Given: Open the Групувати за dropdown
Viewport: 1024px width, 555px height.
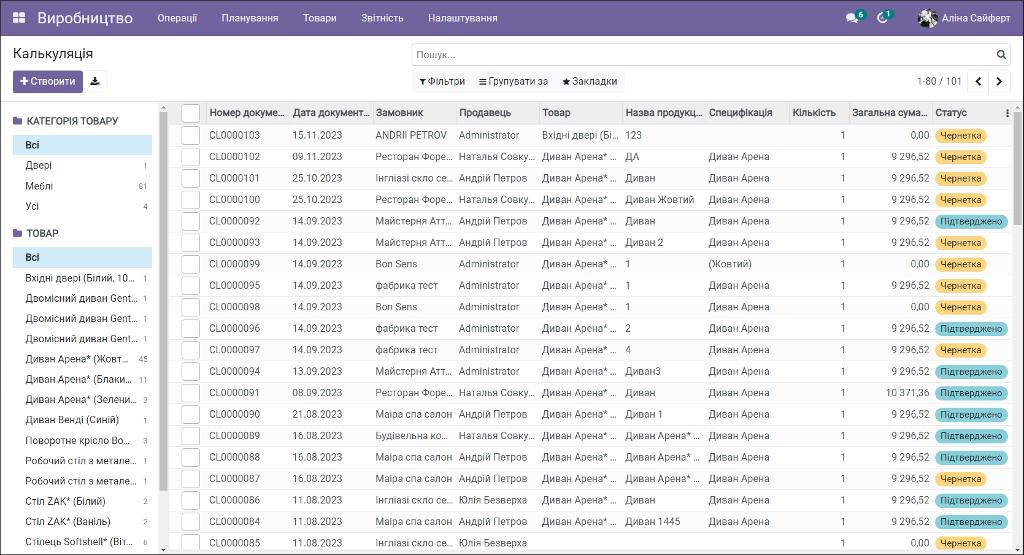Looking at the screenshot, I should click(x=513, y=82).
